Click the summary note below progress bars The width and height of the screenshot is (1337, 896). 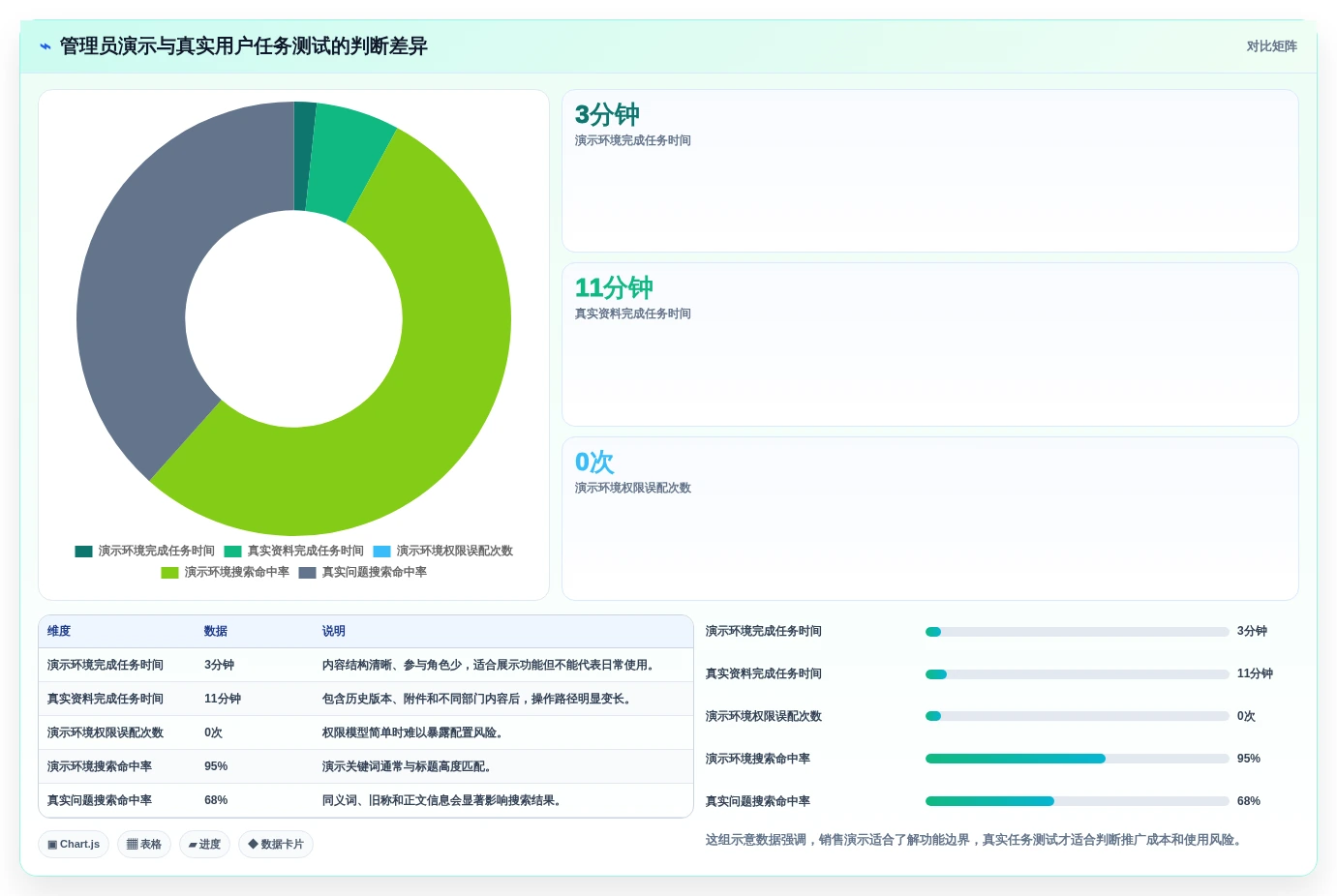975,840
